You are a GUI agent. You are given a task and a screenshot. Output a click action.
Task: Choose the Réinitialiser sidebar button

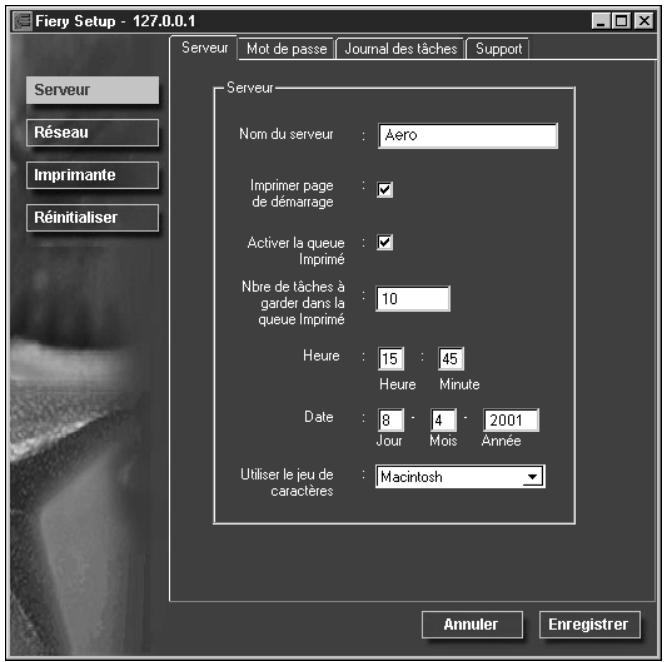pyautogui.click(x=92, y=218)
